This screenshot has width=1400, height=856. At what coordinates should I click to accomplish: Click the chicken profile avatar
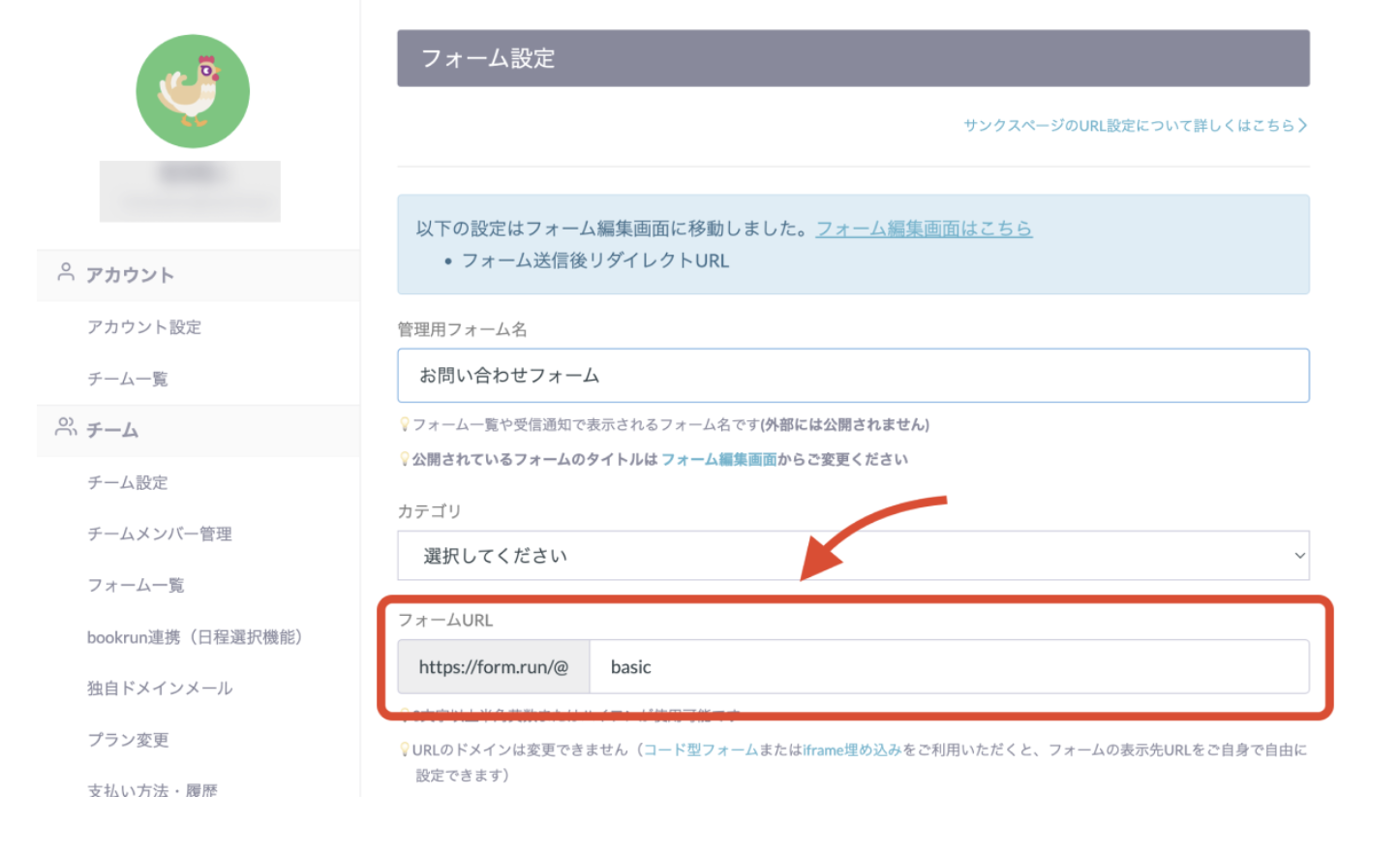pyautogui.click(x=192, y=90)
